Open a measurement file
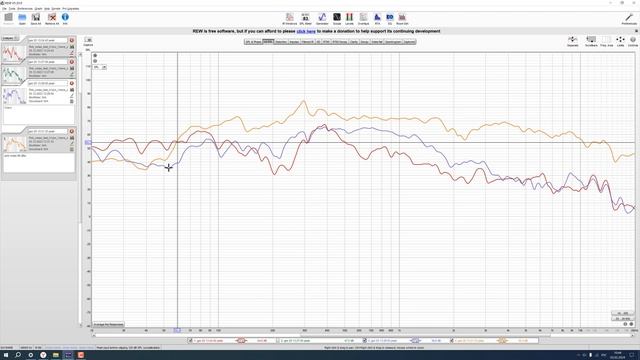 pyautogui.click(x=22, y=18)
